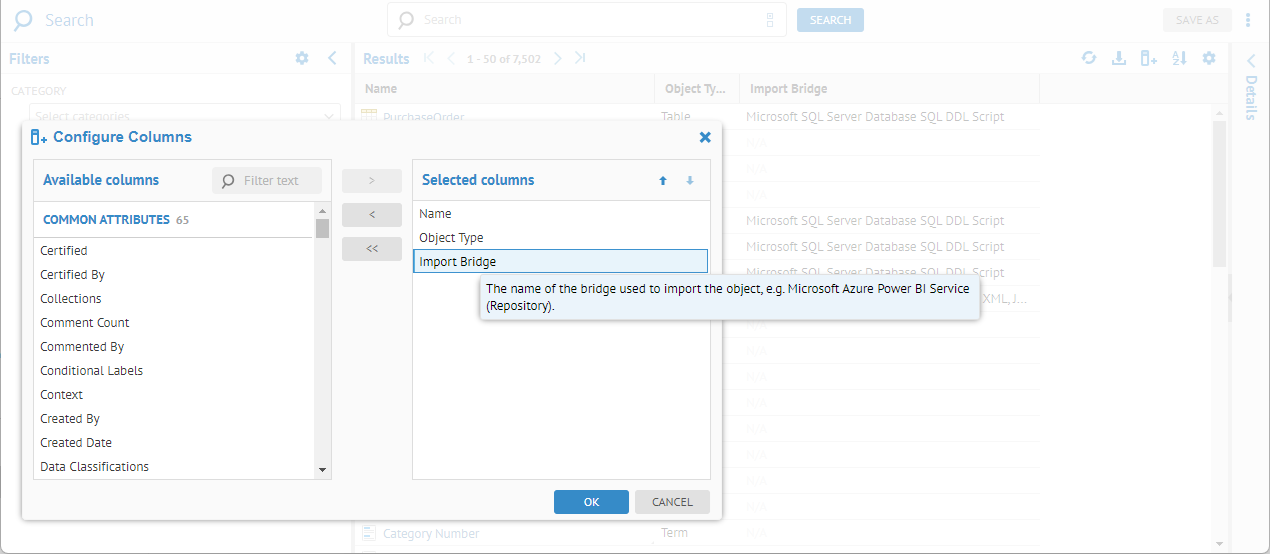Collapse the Common Attributes group
The width and height of the screenshot is (1270, 554).
(106, 220)
